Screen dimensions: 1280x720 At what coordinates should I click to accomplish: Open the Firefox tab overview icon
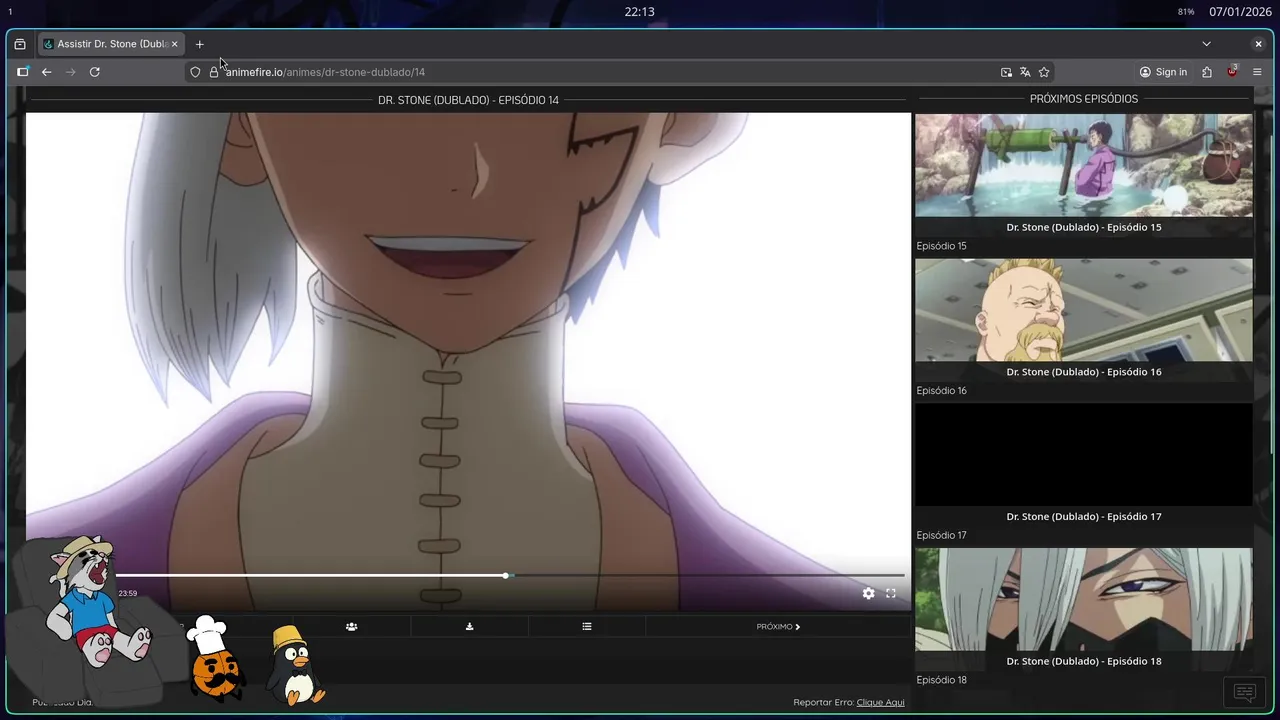[20, 44]
